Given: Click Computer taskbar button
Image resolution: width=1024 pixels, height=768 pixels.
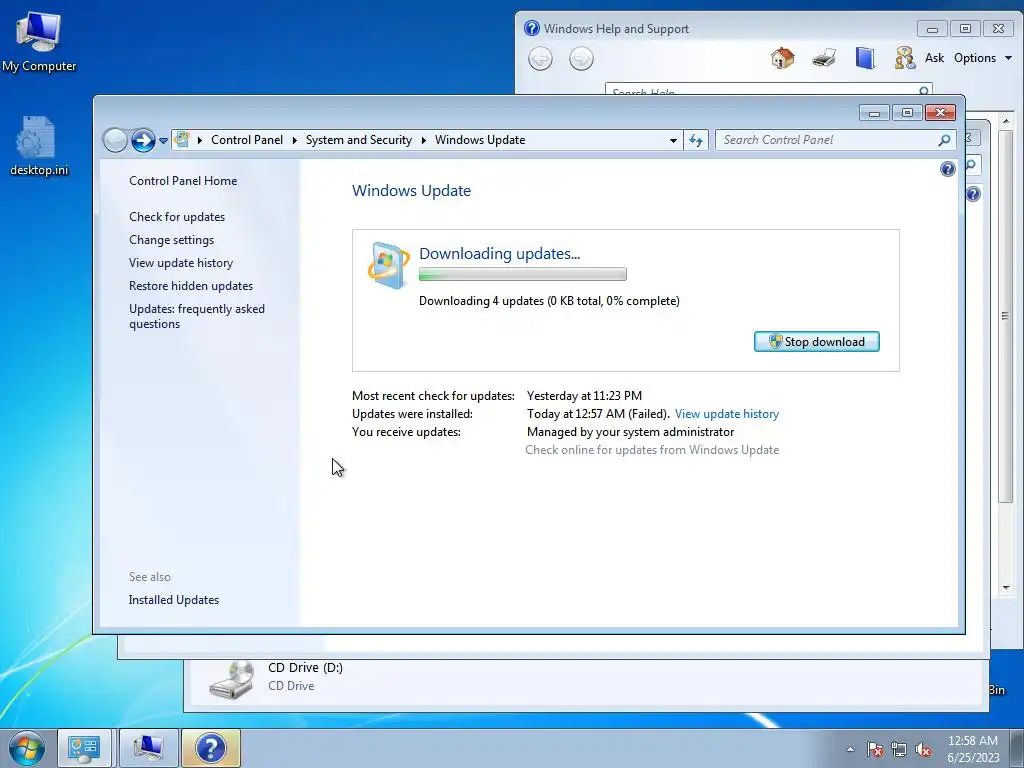Looking at the screenshot, I should 148,748.
